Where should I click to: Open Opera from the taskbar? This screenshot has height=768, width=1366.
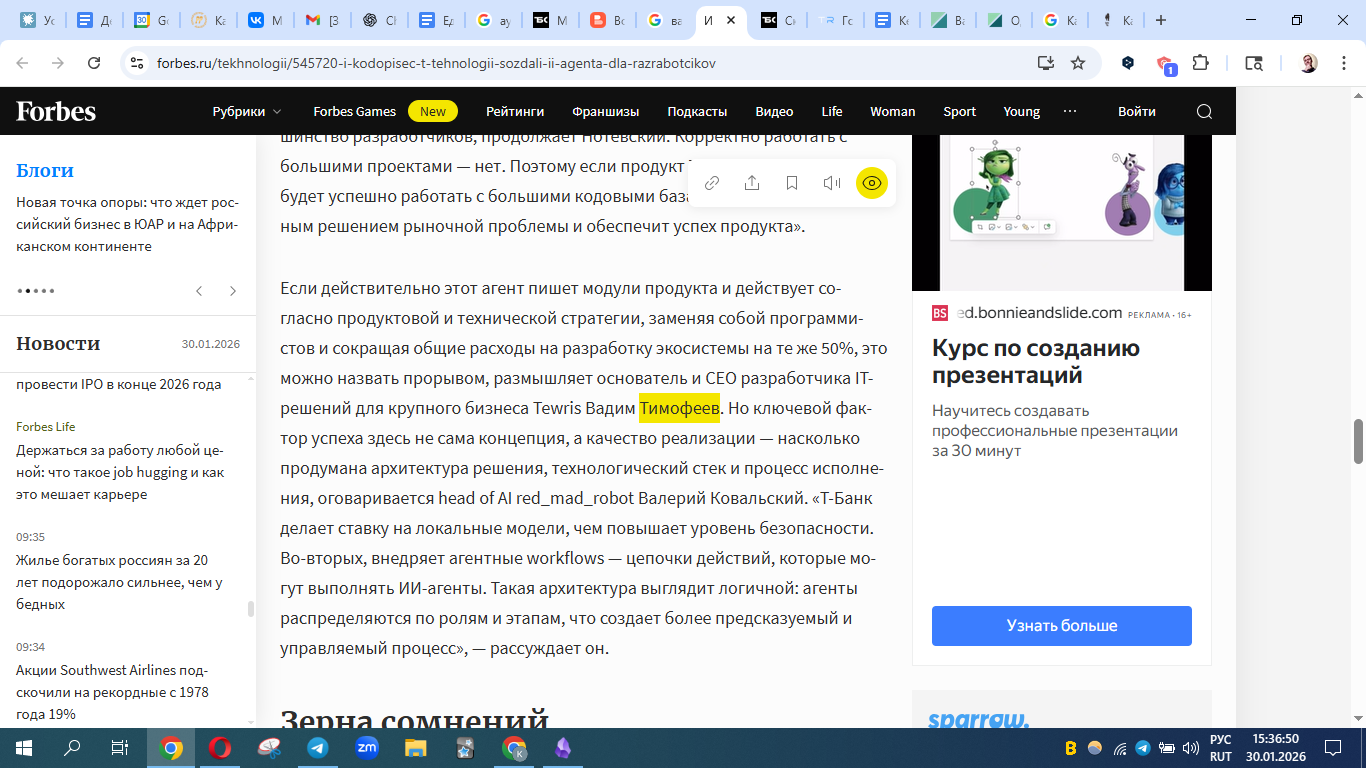pos(220,748)
